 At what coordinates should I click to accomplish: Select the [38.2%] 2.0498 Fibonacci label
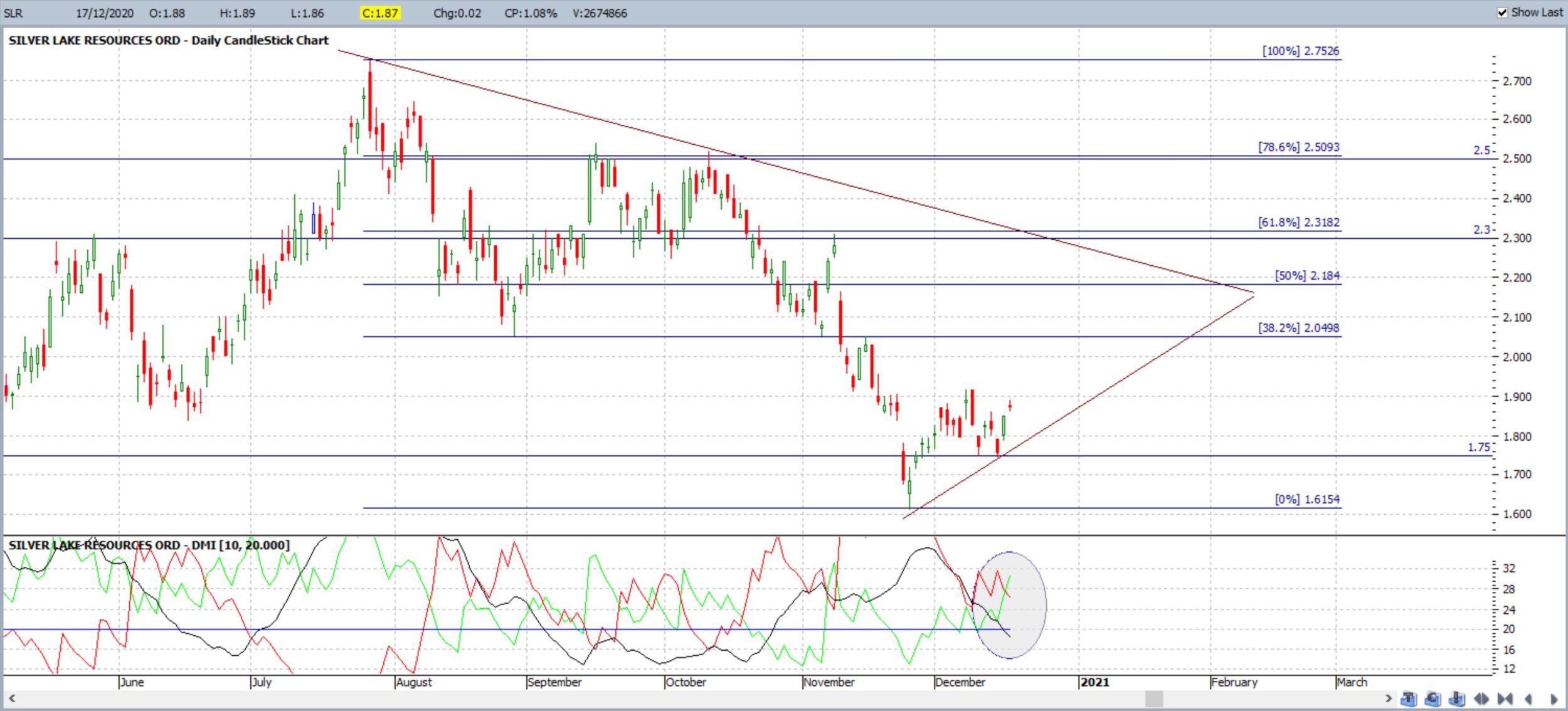(1298, 327)
